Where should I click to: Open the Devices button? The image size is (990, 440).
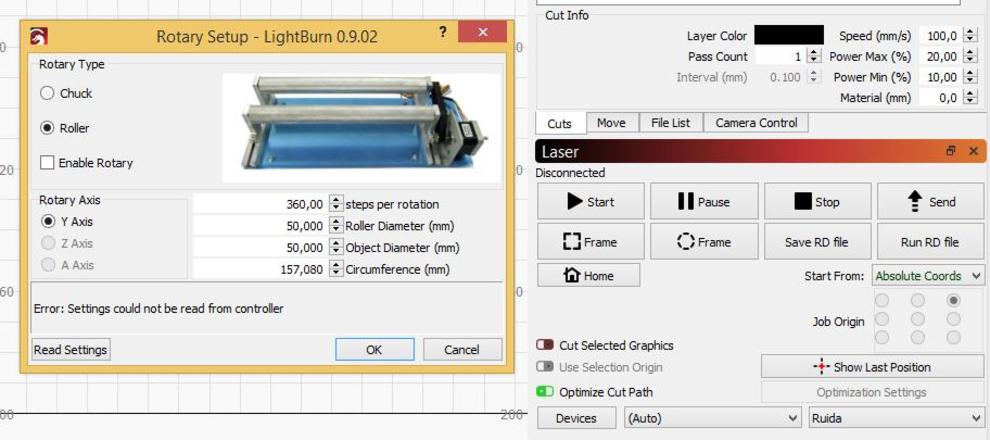[x=576, y=418]
